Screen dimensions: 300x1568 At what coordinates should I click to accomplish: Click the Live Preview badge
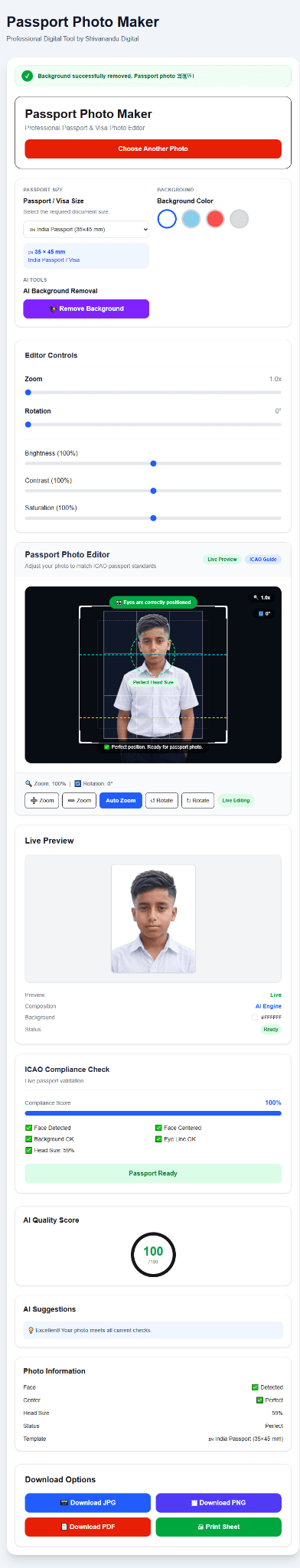(222, 560)
